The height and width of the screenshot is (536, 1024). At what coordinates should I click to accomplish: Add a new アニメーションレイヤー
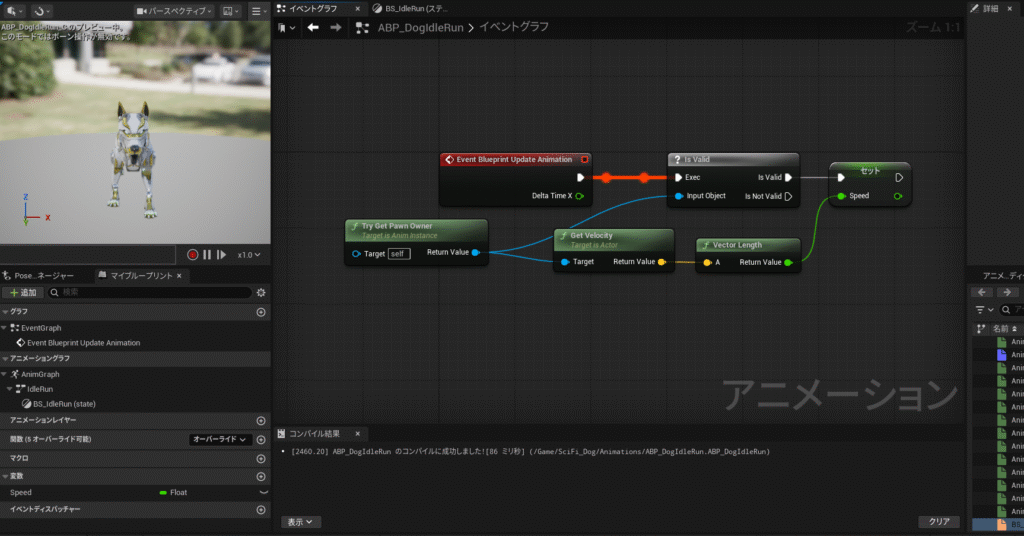click(261, 420)
